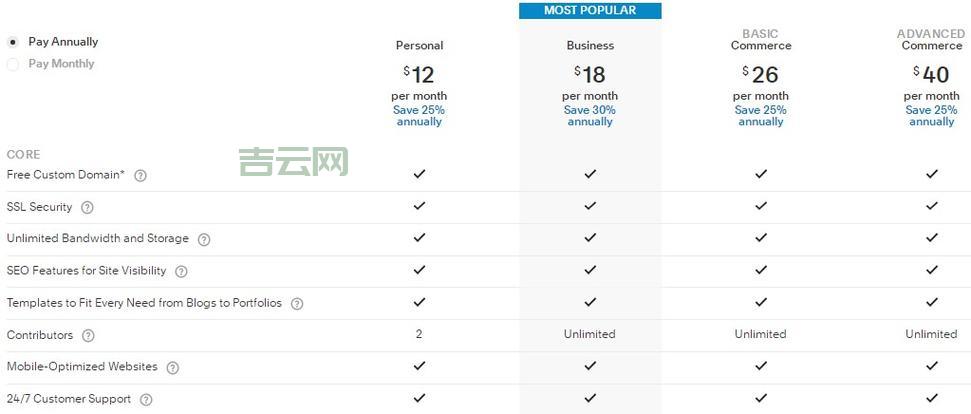Click the CORE section heading
The width and height of the screenshot is (971, 414).
[23, 154]
